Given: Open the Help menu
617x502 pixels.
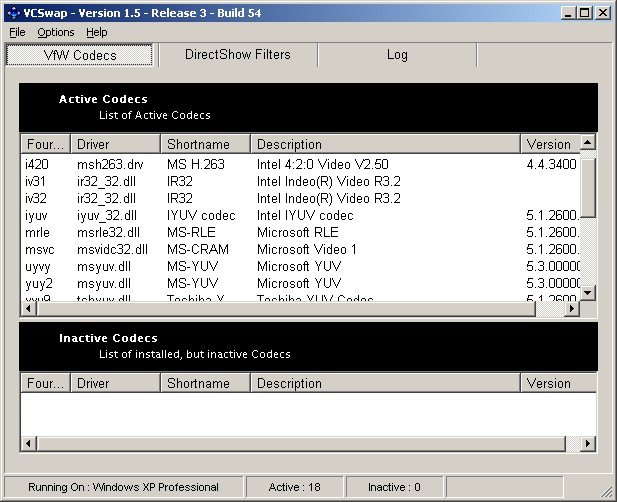Looking at the screenshot, I should pos(96,32).
